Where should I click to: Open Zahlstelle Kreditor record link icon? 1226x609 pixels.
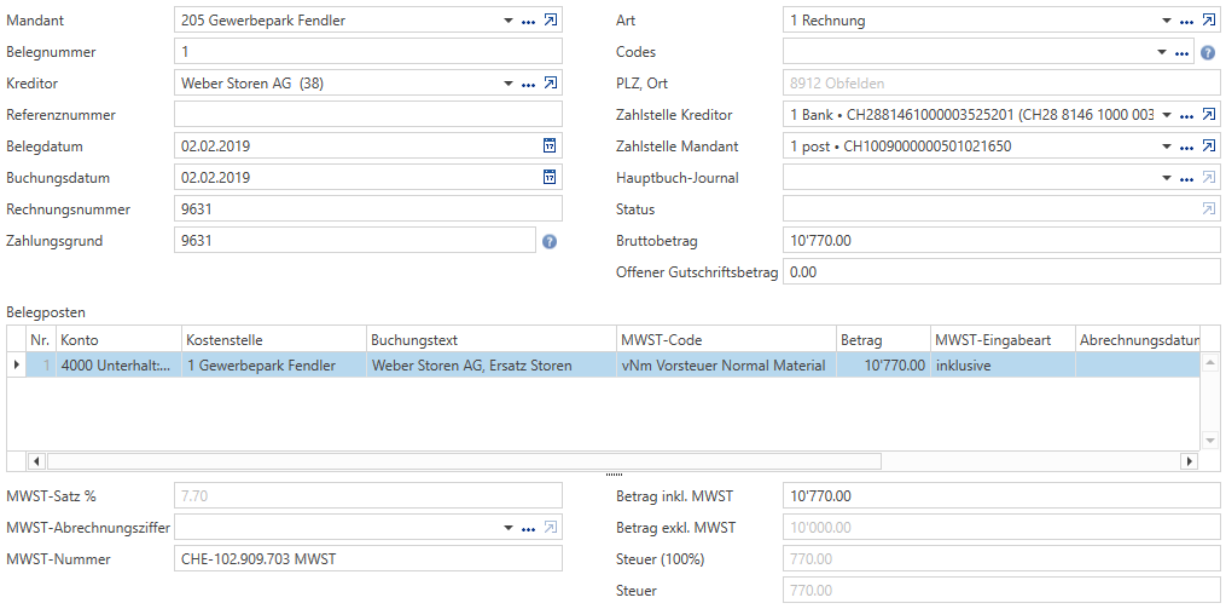click(1209, 114)
